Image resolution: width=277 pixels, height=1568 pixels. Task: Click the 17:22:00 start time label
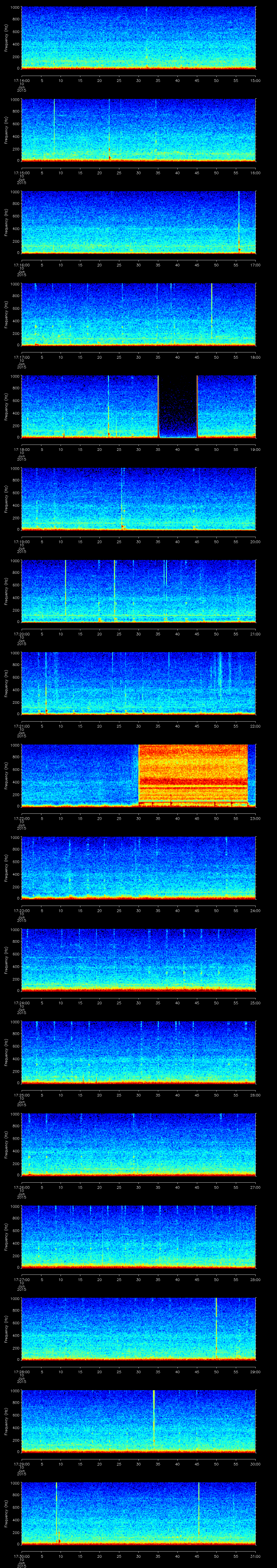click(22, 818)
